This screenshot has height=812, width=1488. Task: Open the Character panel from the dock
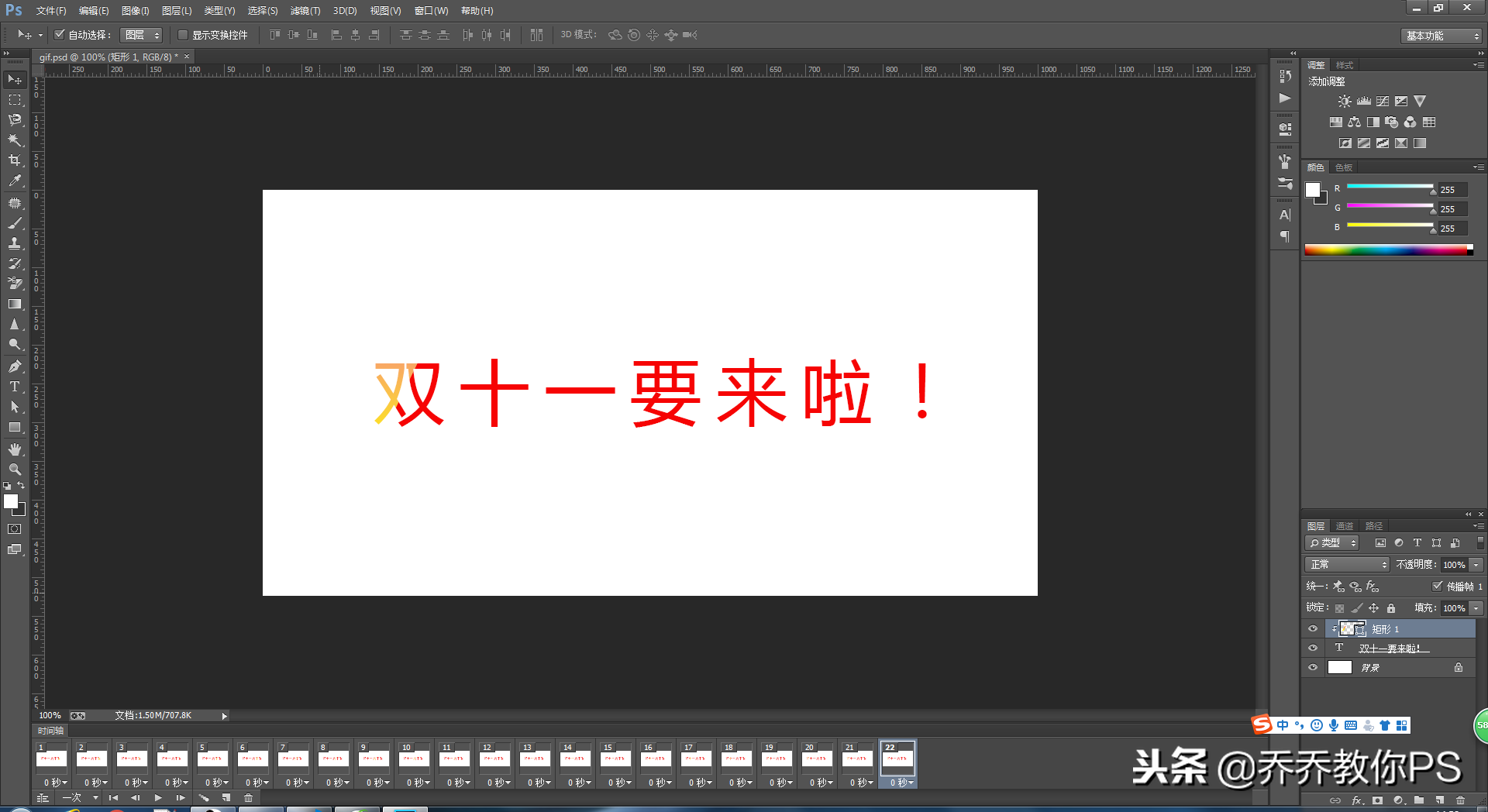[x=1285, y=215]
